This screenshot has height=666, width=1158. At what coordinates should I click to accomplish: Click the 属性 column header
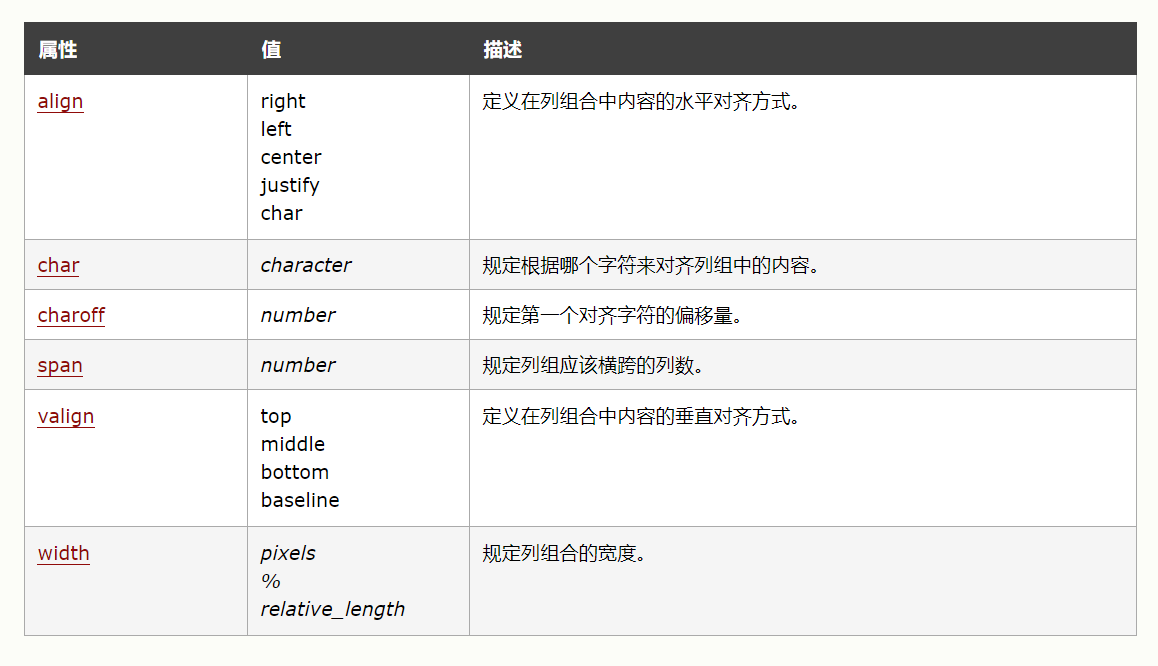pyautogui.click(x=57, y=49)
